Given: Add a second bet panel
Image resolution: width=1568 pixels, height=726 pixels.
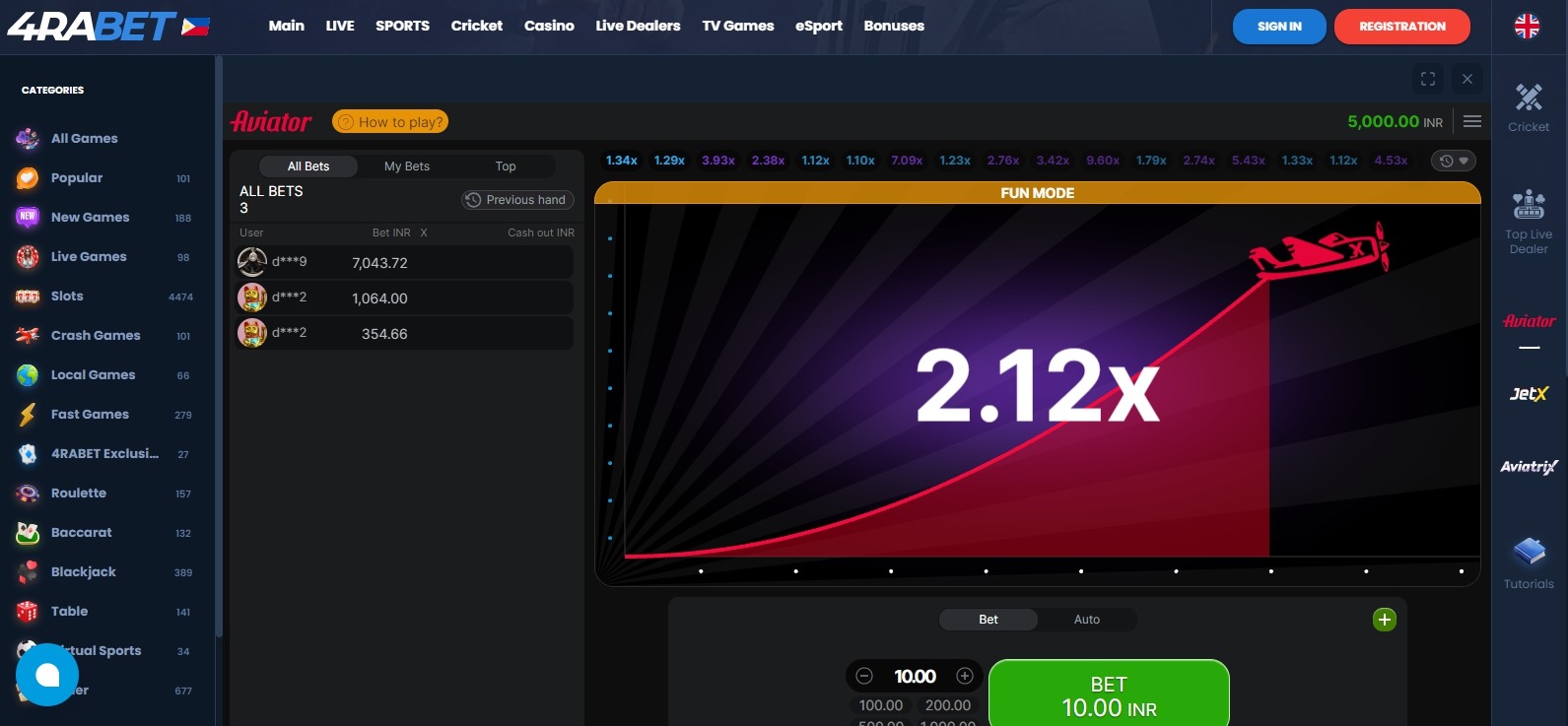Looking at the screenshot, I should (x=1385, y=620).
